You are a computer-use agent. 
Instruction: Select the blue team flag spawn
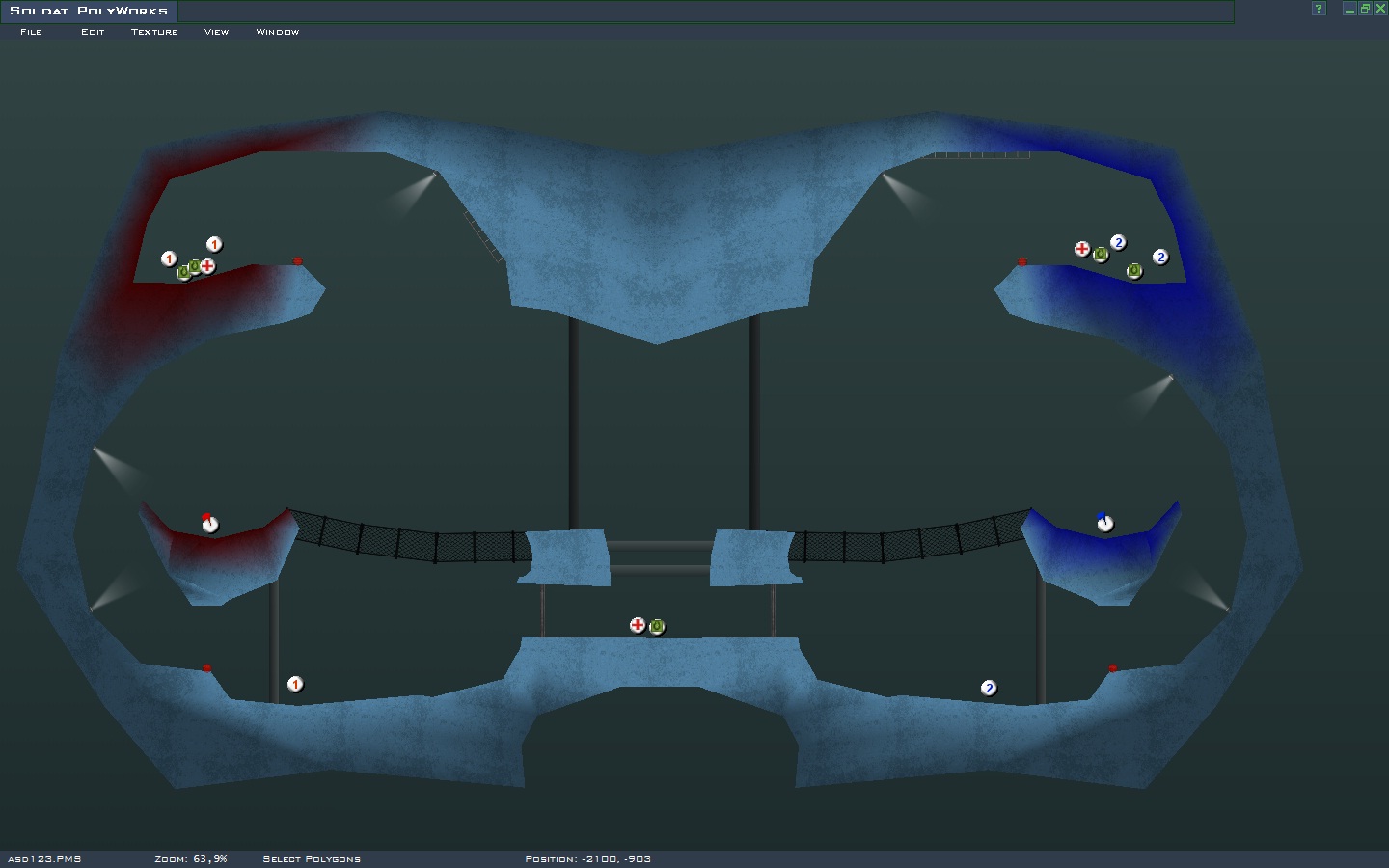click(x=1105, y=523)
